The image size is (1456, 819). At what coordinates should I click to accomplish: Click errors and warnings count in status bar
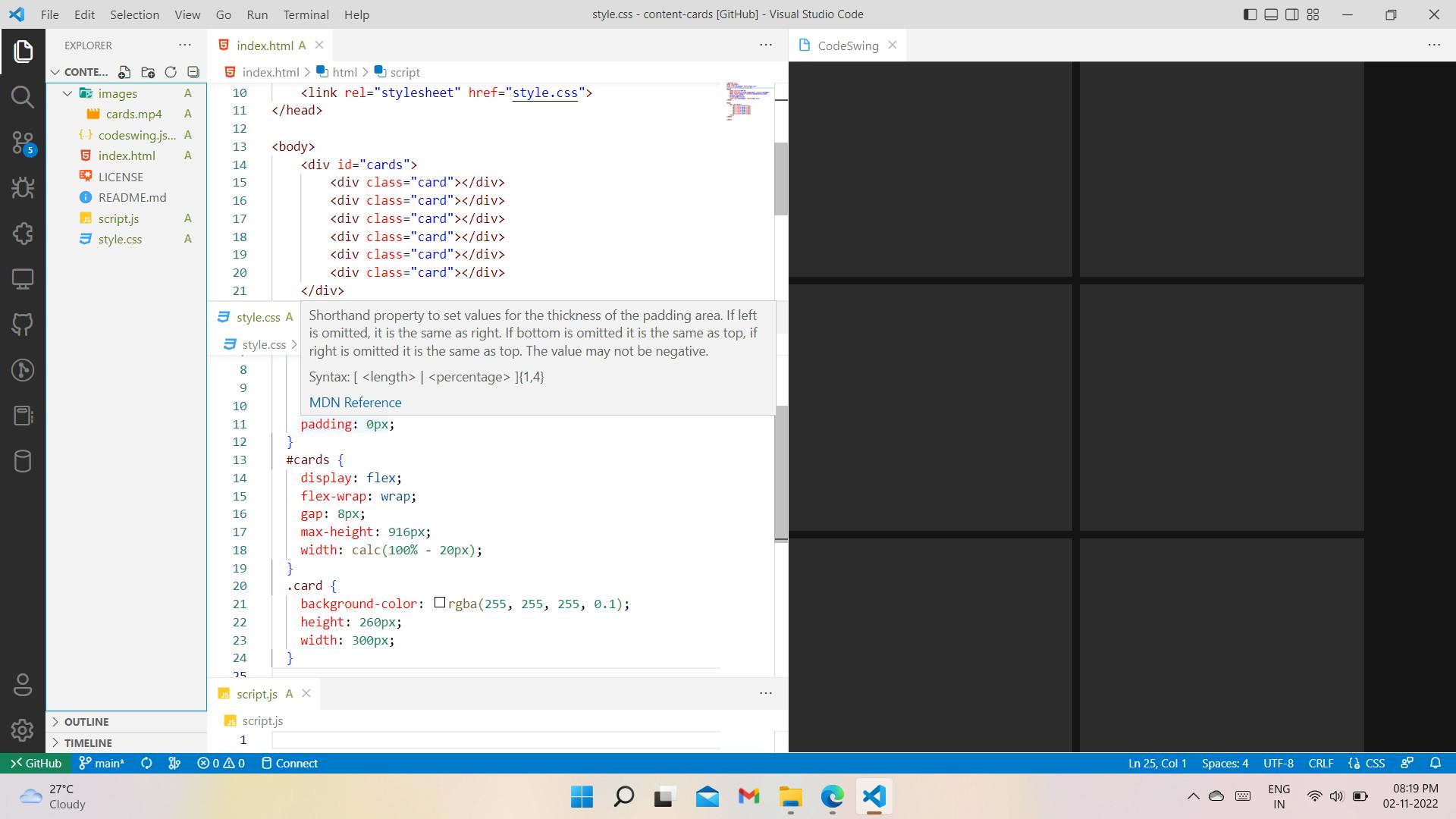click(x=221, y=763)
